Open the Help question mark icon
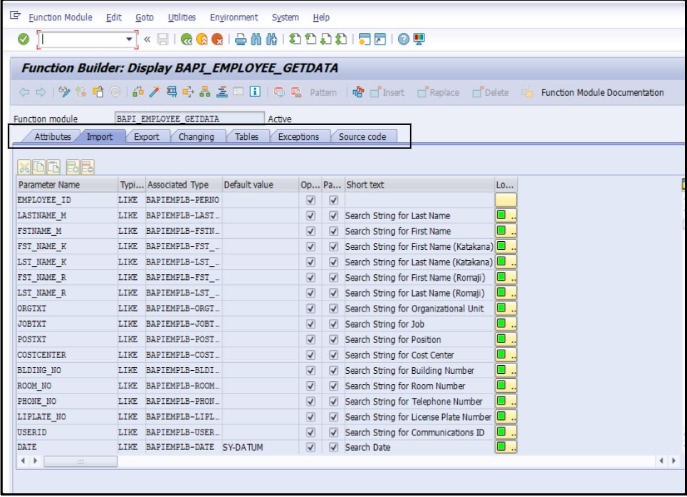This screenshot has width=687, height=497. click(x=404, y=39)
